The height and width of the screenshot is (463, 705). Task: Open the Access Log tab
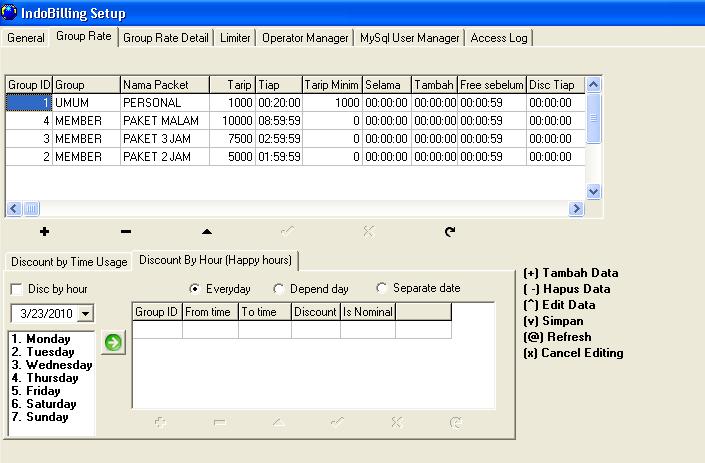click(x=499, y=38)
